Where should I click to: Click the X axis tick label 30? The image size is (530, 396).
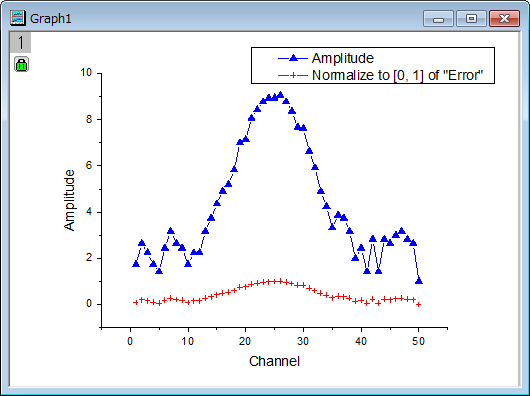point(303,341)
